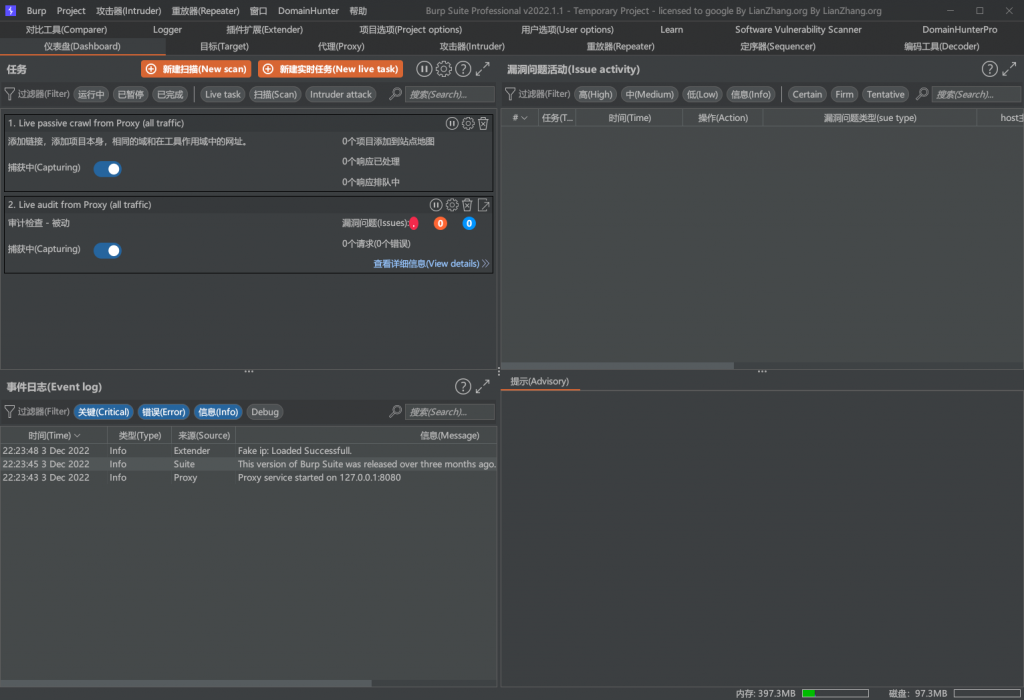Open Live audit task in new window
The width and height of the screenshot is (1024, 700).
[483, 205]
